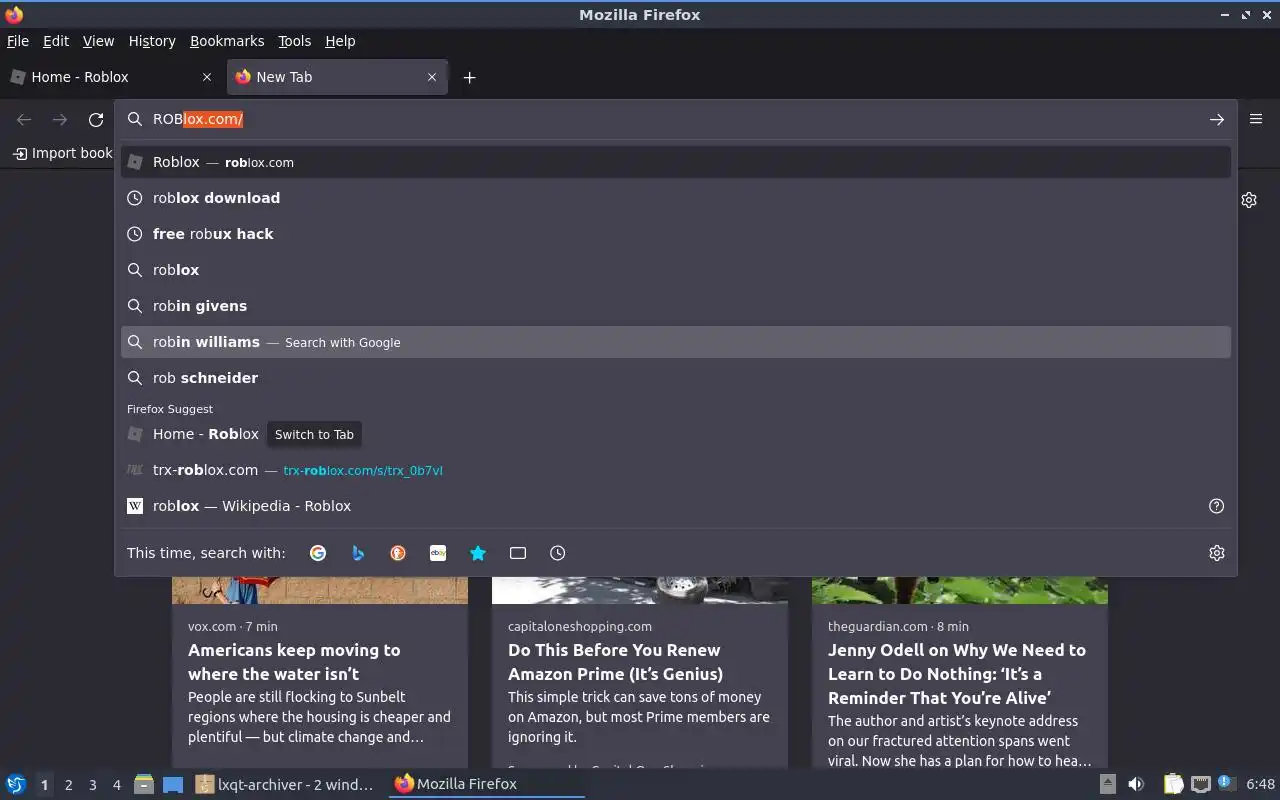Open the Bookmarks menu
Screen dimensions: 1280x800
(227, 41)
